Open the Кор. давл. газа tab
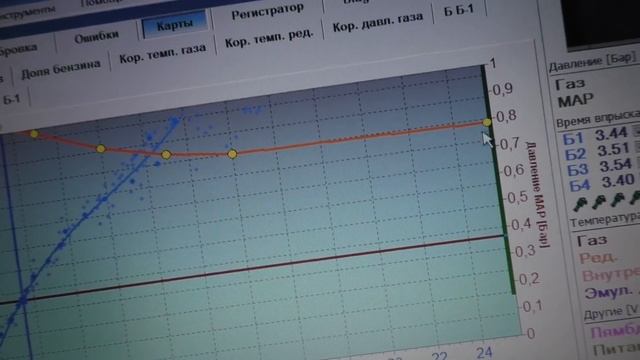The image size is (640, 360). click(378, 22)
